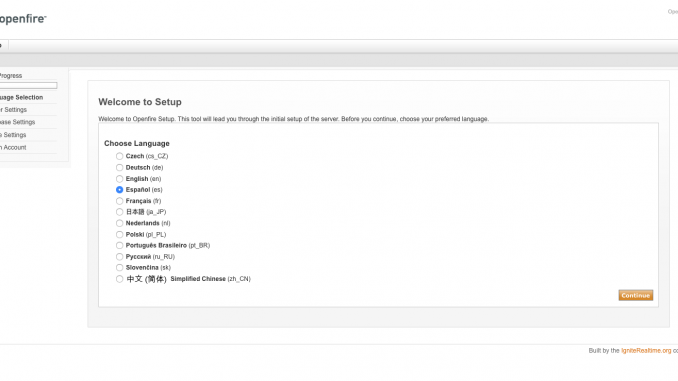Select the Japanese (ja_JP) radio button
Screen dimensions: 678x381
point(119,212)
